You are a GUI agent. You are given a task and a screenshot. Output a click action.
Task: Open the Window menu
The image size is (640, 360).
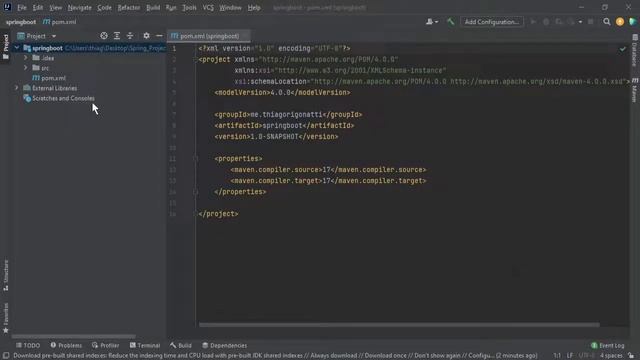click(x=230, y=8)
